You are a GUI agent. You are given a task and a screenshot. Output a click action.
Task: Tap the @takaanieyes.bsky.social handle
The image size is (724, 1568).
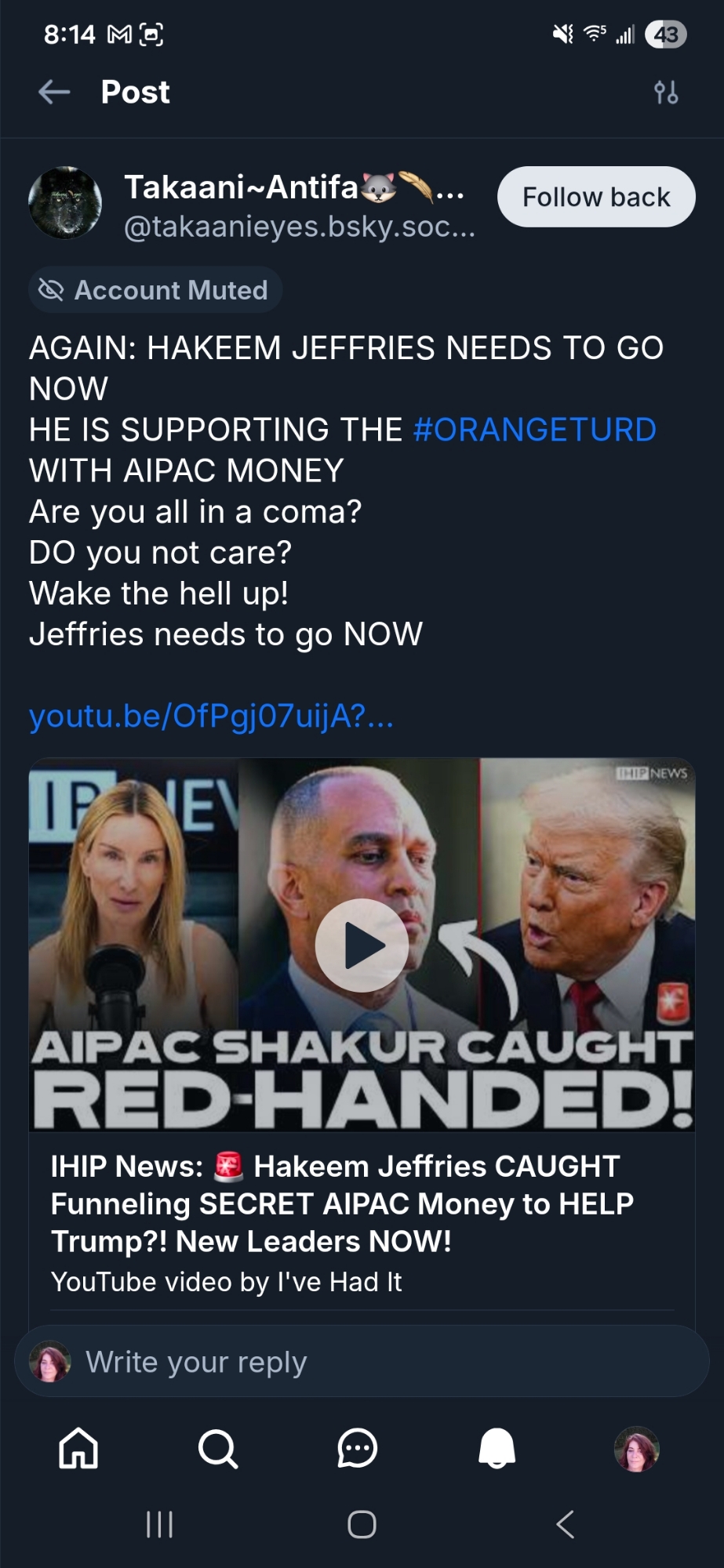point(300,227)
